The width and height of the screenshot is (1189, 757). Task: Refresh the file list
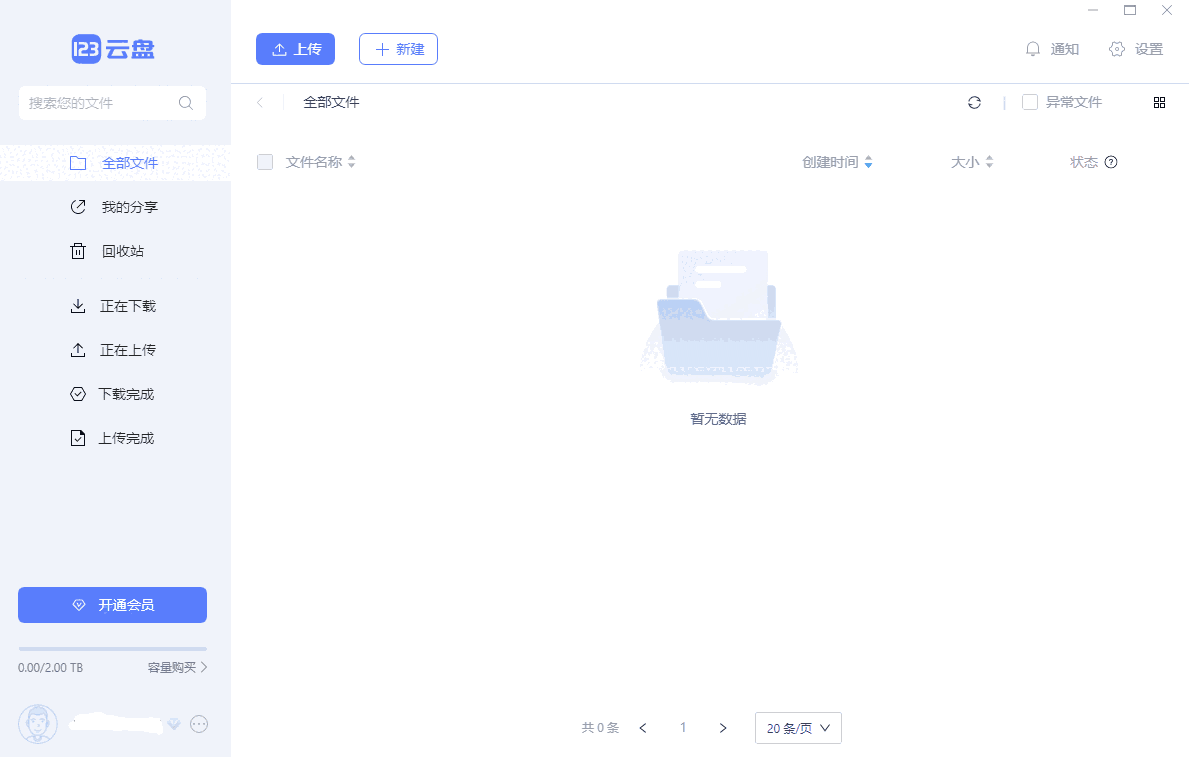coord(974,102)
